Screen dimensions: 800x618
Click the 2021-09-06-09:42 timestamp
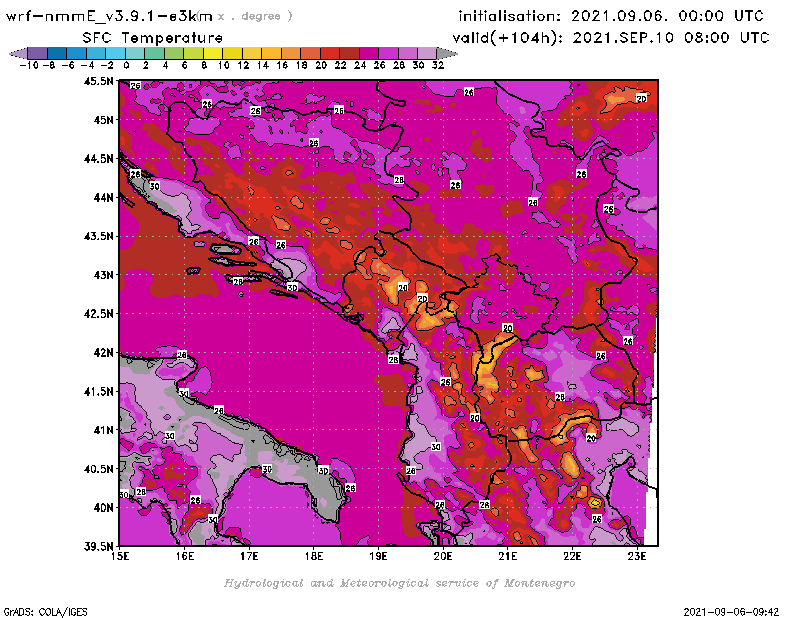(731, 611)
